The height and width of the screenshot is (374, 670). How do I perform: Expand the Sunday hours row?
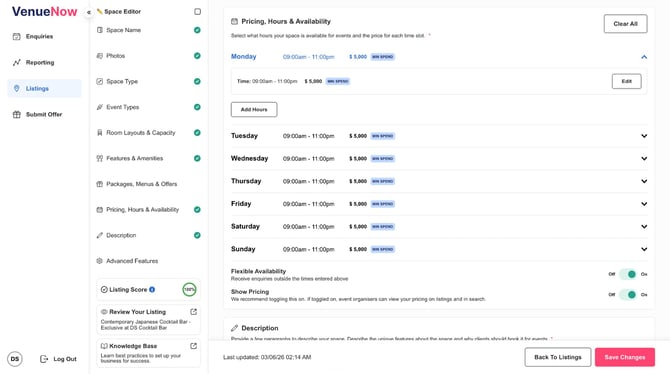pyautogui.click(x=644, y=249)
